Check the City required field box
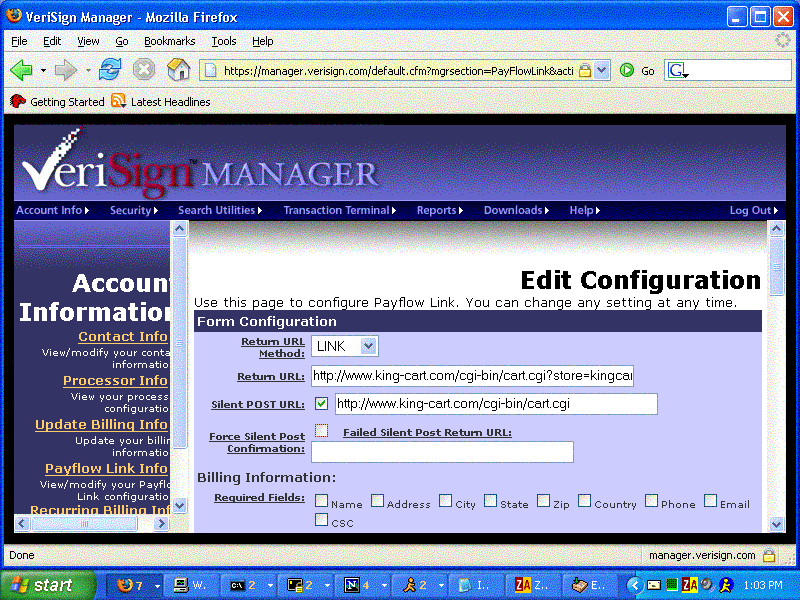Screen dimensions: 800x615 click(x=445, y=501)
